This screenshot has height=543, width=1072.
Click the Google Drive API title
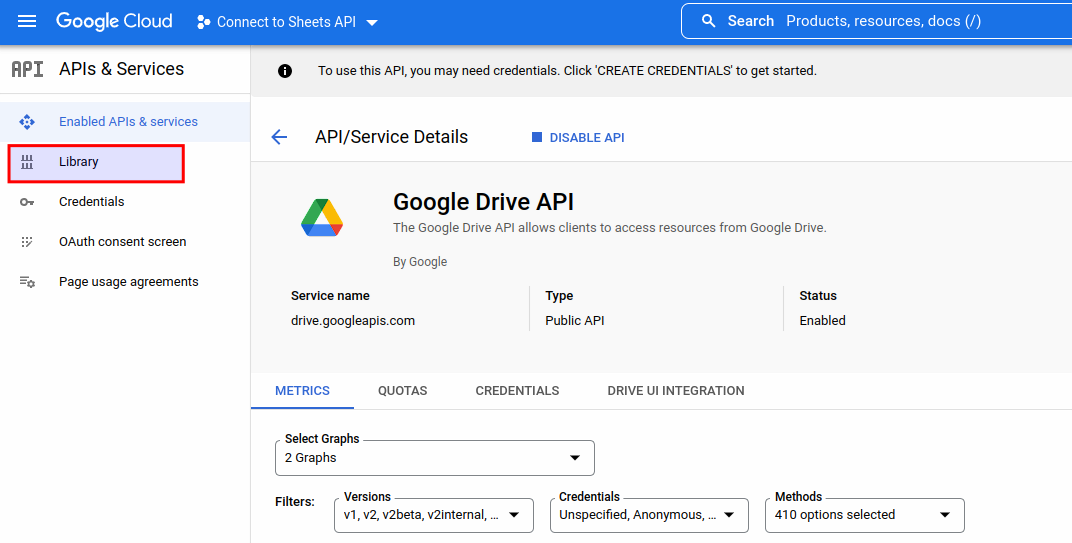pyautogui.click(x=483, y=202)
